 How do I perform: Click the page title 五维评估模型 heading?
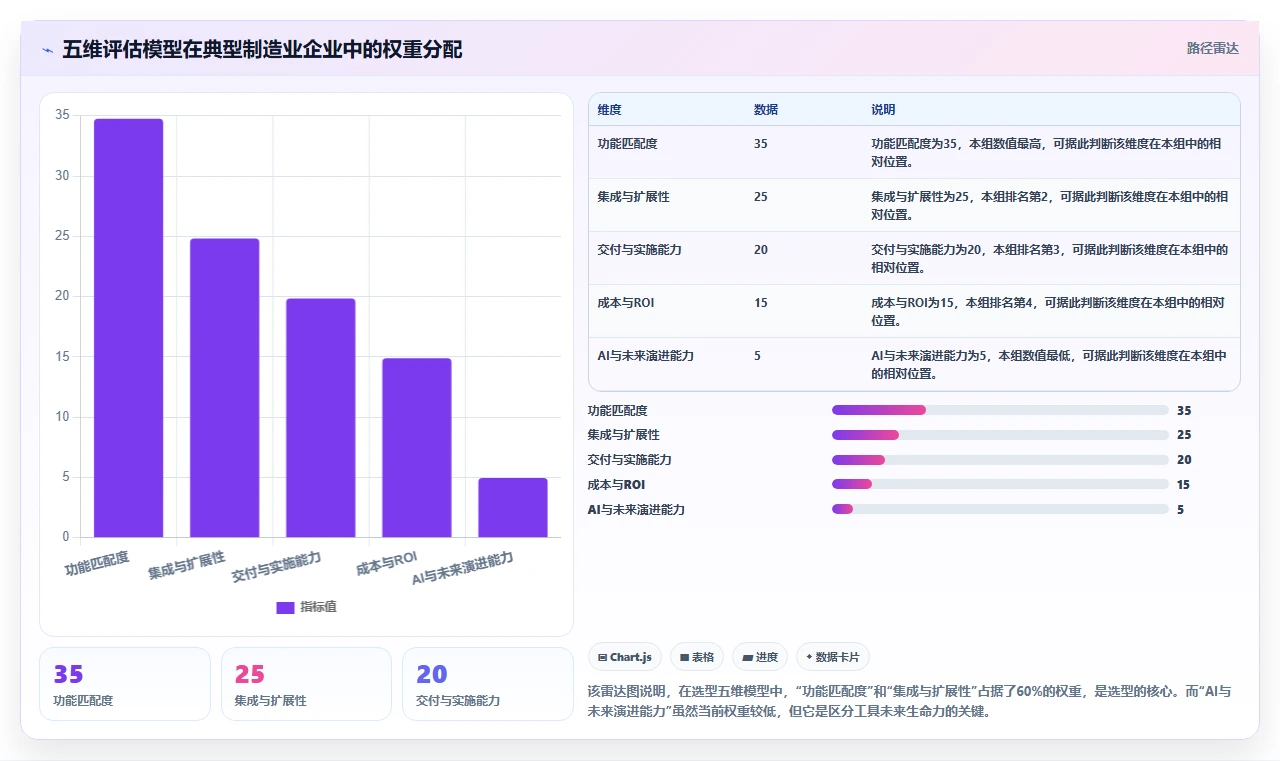tap(262, 49)
